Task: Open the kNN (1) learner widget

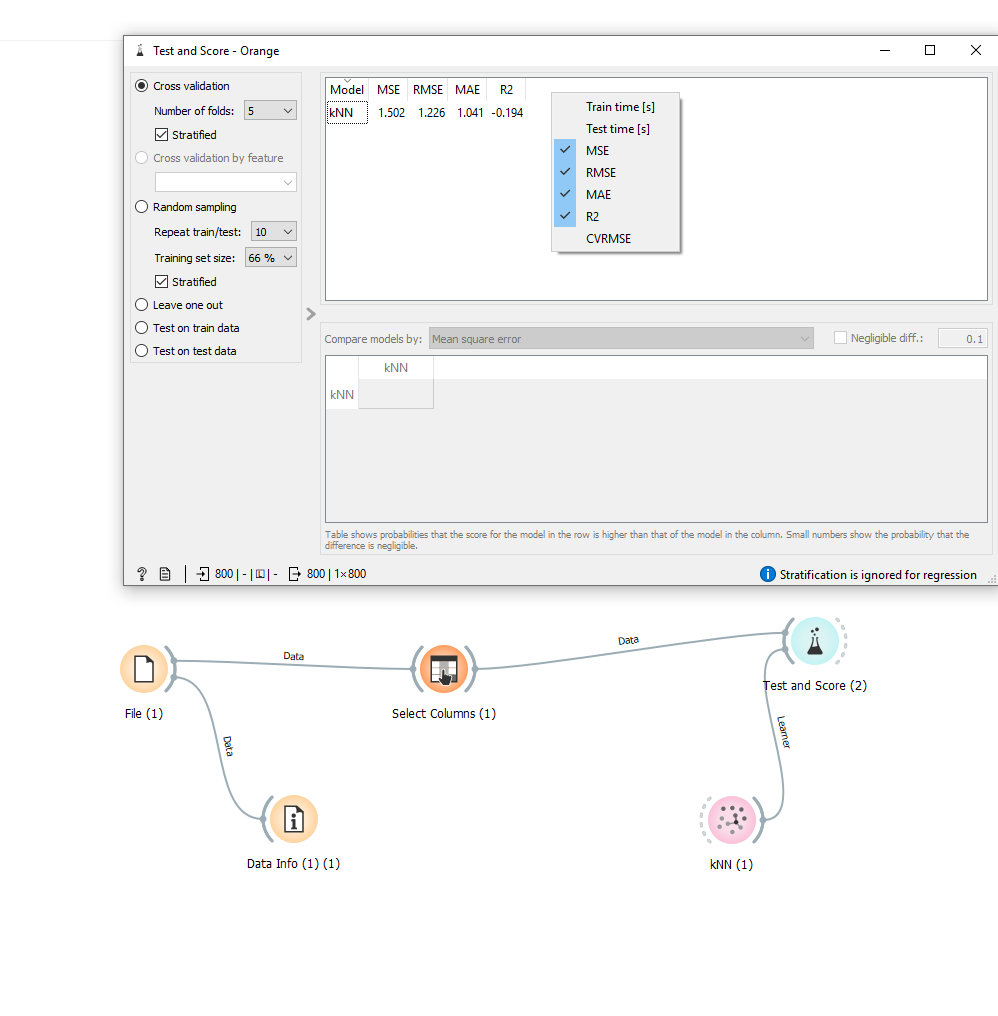Action: pyautogui.click(x=732, y=819)
